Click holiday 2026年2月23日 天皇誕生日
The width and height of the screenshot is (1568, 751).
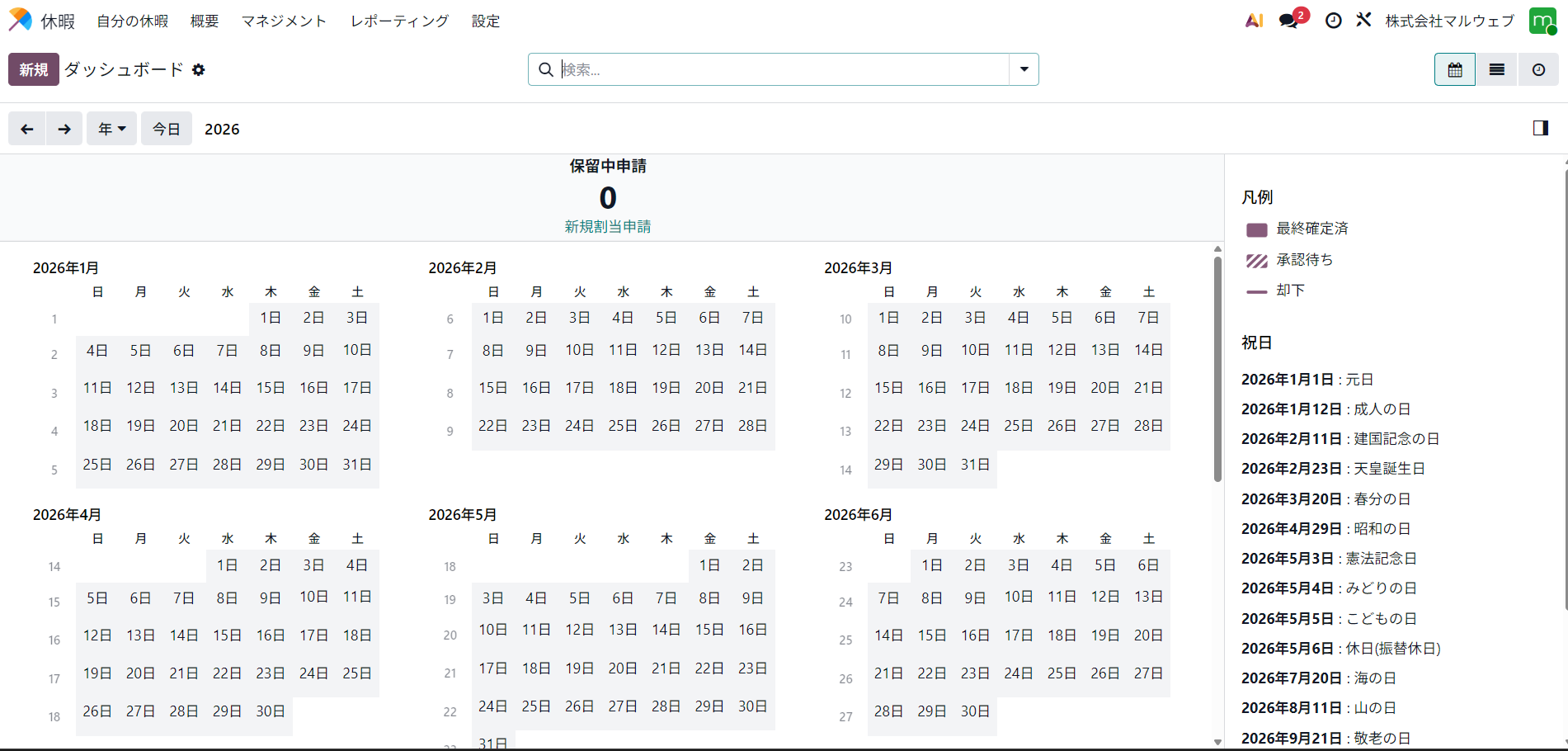1333,469
